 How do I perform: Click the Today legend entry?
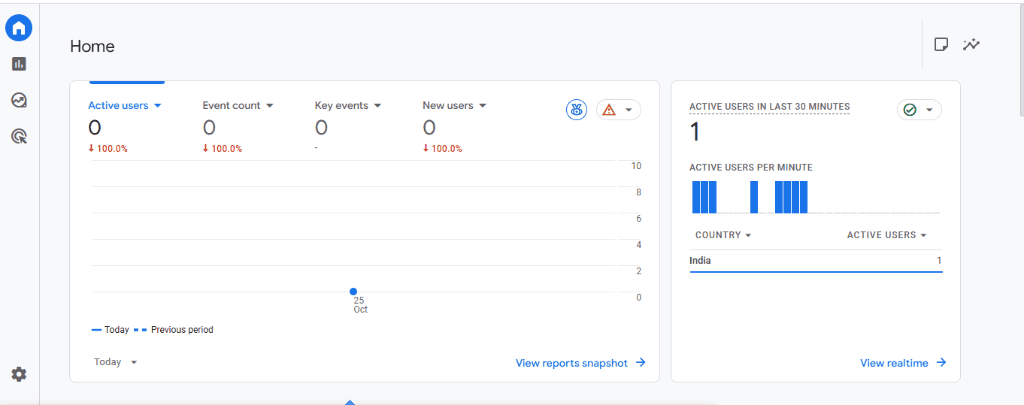click(110, 330)
